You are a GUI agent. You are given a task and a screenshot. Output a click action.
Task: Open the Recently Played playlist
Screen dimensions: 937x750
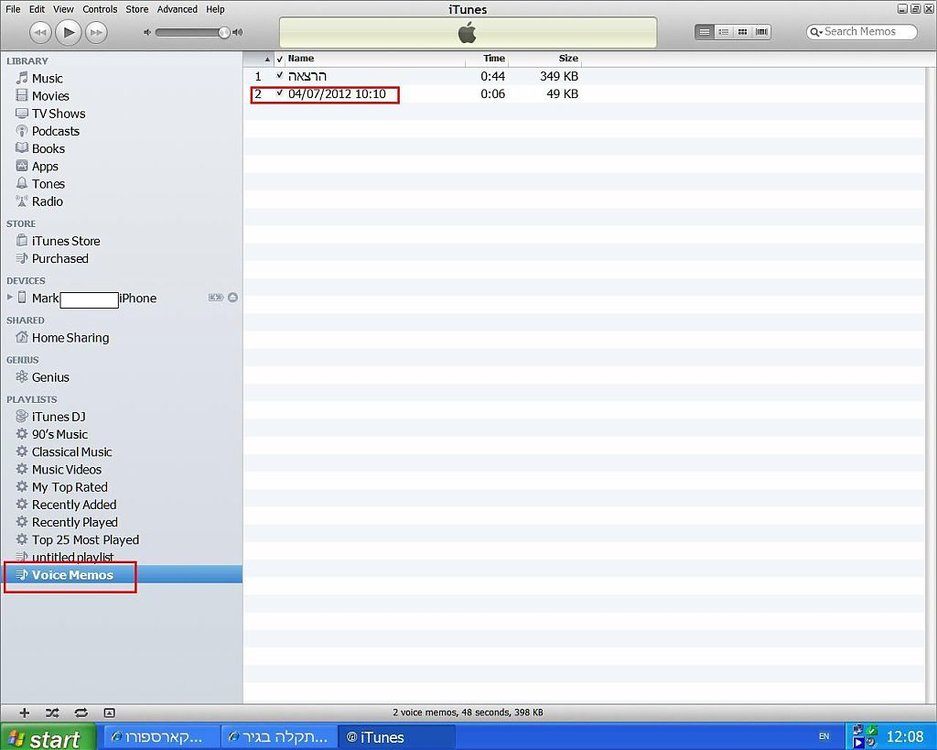(x=75, y=522)
